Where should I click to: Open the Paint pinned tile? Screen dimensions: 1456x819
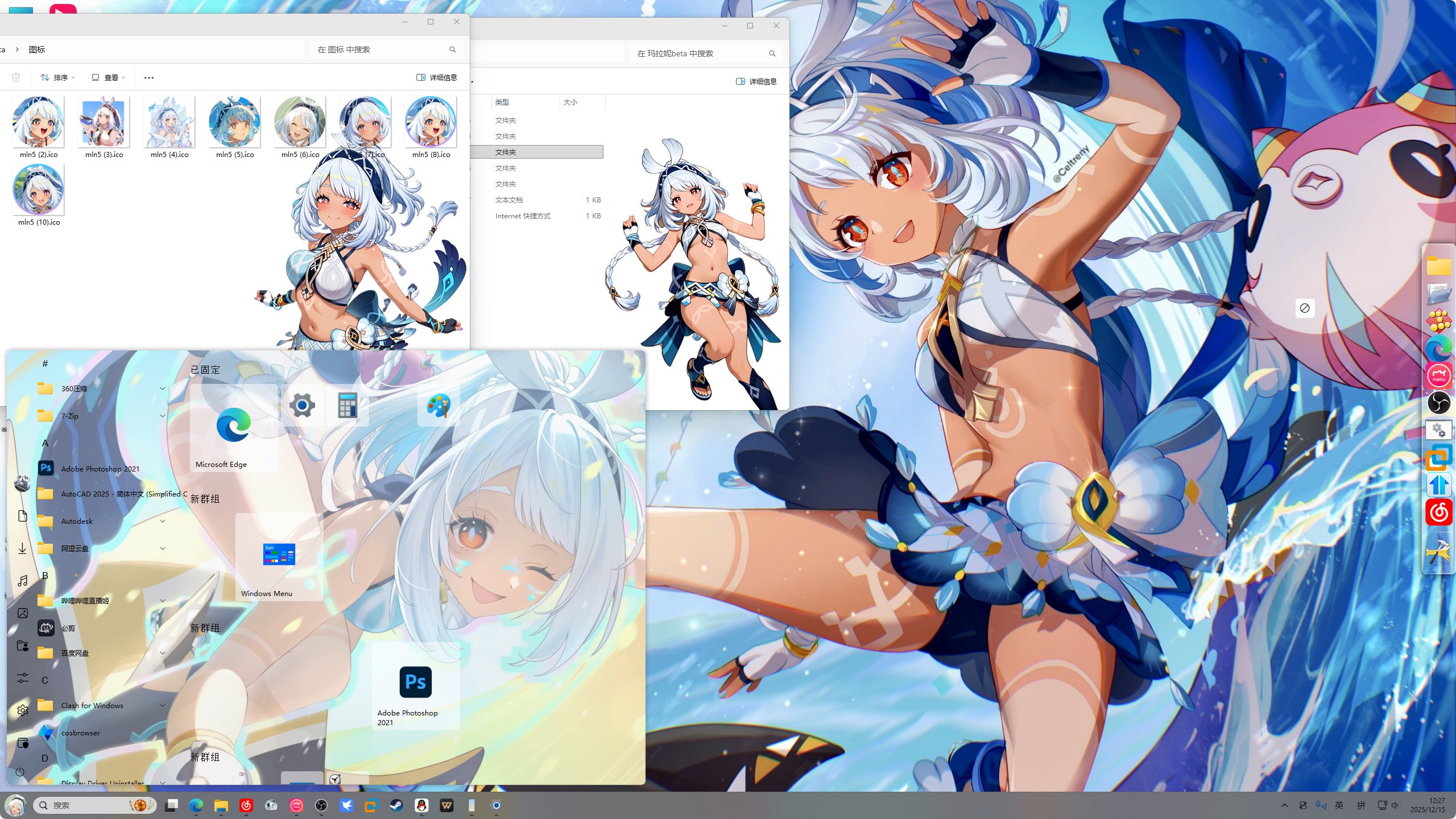tap(438, 406)
